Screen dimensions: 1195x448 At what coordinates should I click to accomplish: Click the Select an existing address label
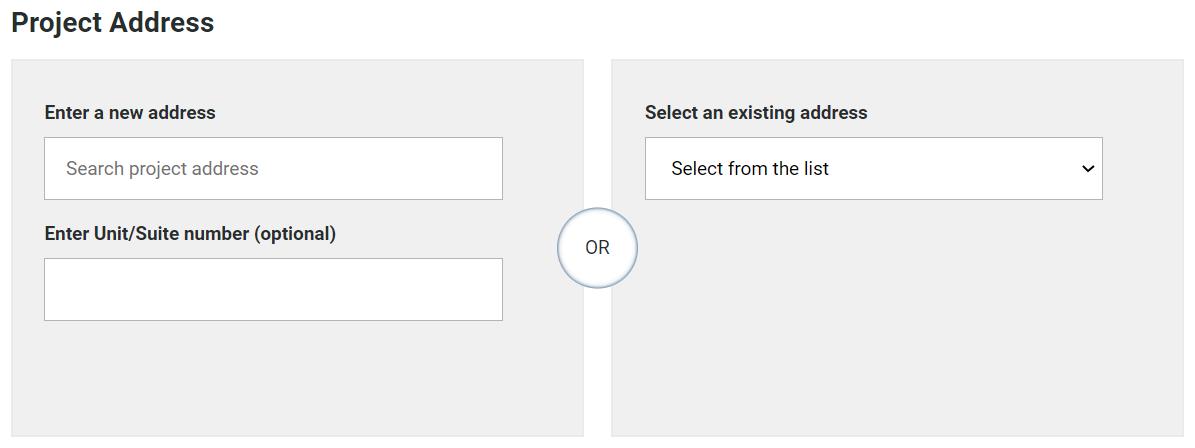(756, 113)
